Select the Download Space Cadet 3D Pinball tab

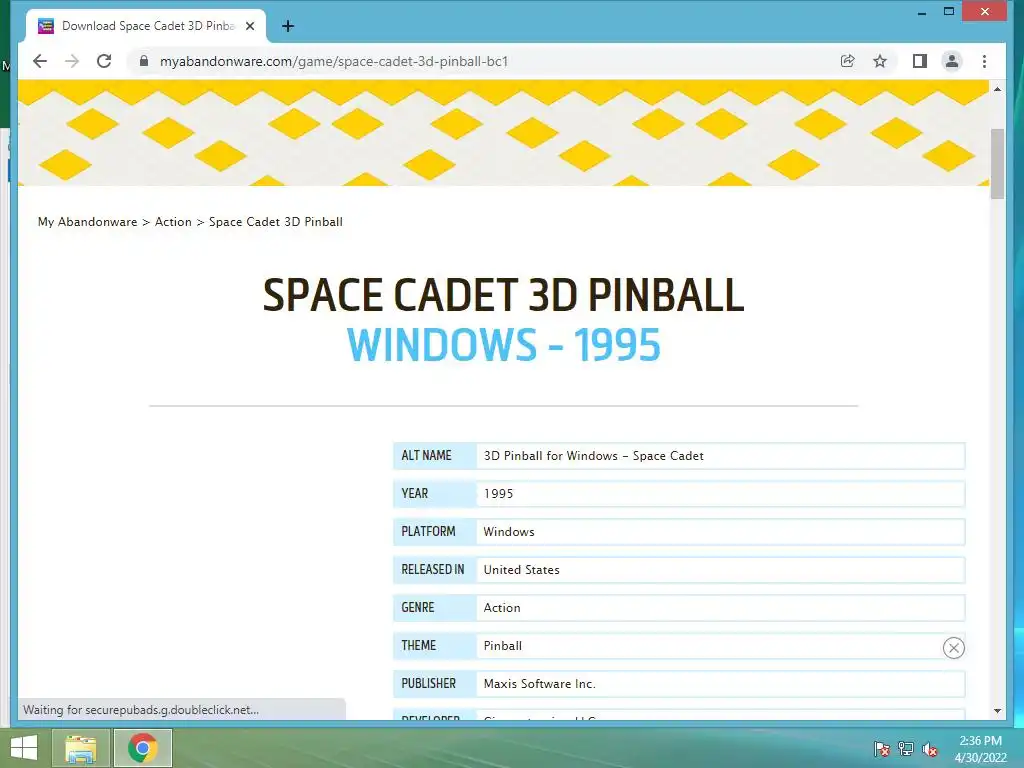(x=146, y=26)
